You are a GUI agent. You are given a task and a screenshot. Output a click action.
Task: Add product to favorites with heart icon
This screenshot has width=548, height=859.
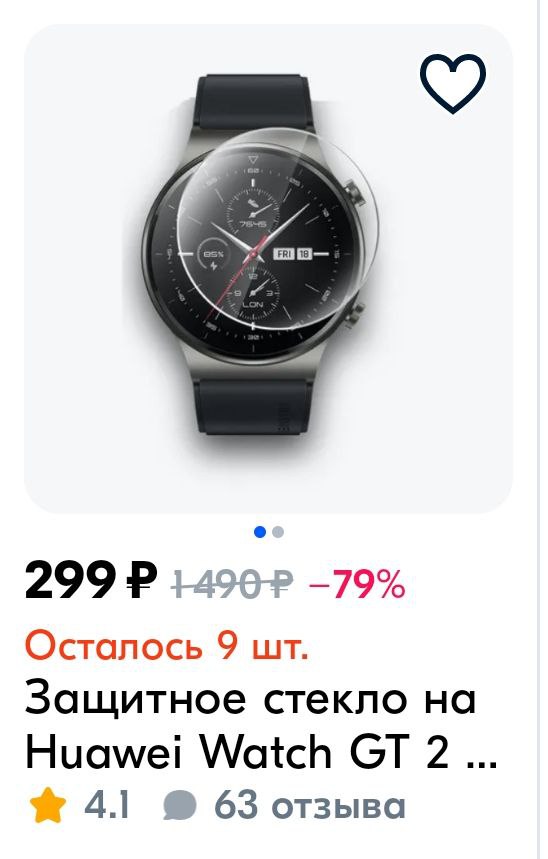tap(453, 83)
